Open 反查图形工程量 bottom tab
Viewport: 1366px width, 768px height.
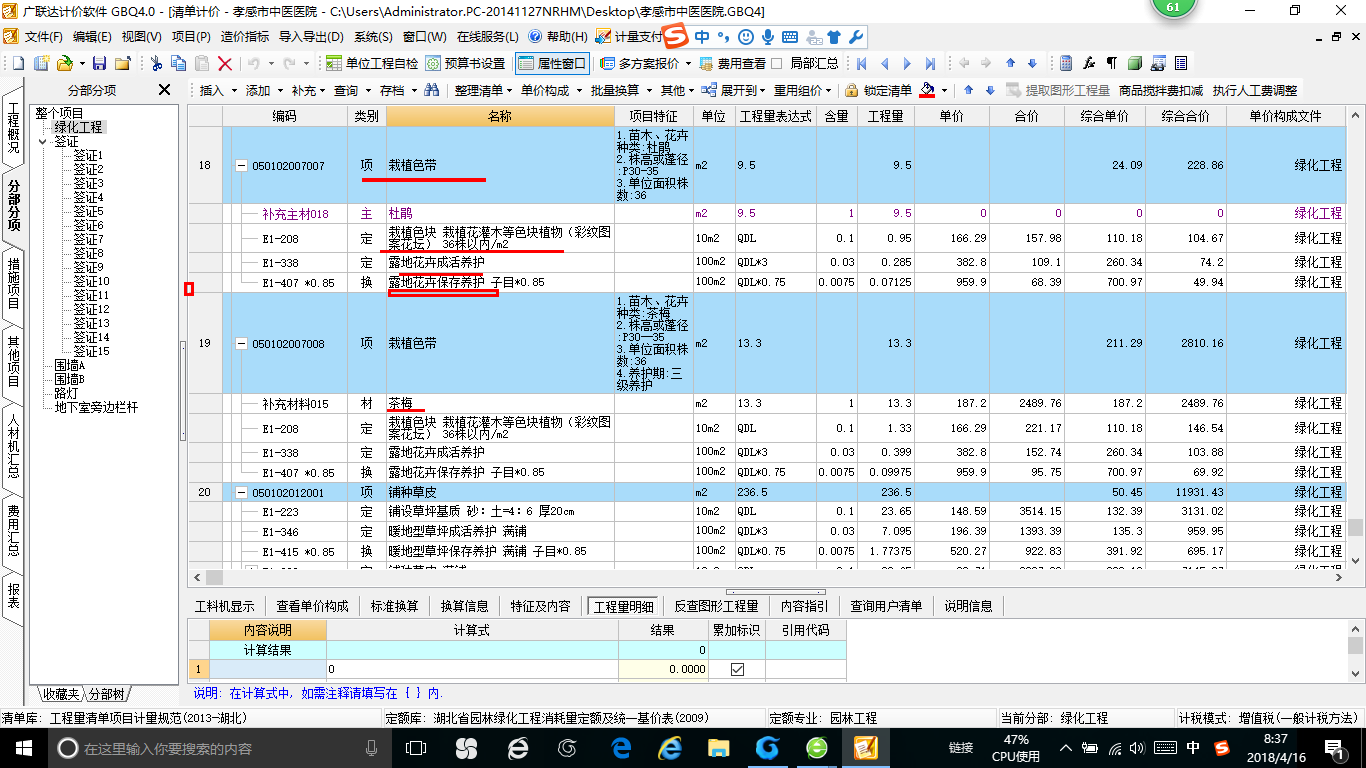pos(716,606)
